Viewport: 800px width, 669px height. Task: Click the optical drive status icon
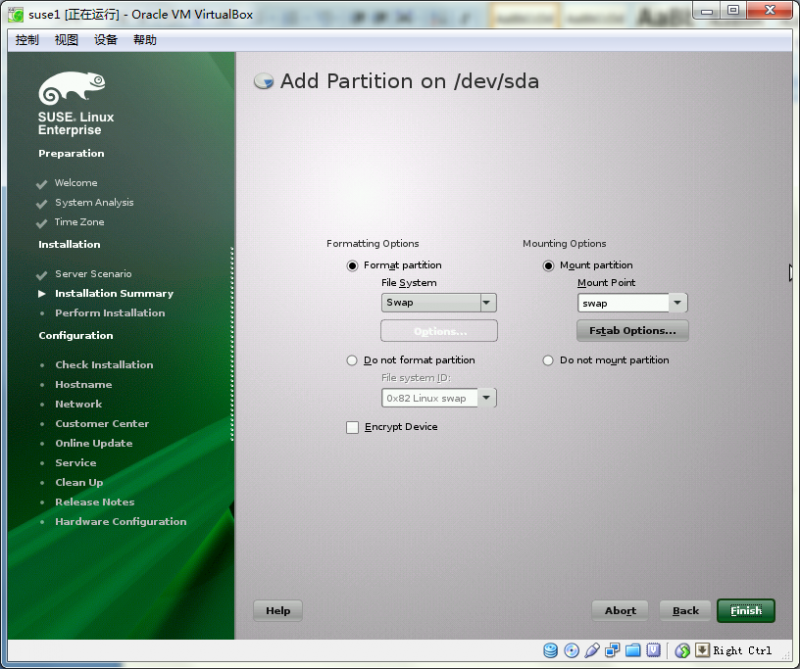(x=571, y=650)
